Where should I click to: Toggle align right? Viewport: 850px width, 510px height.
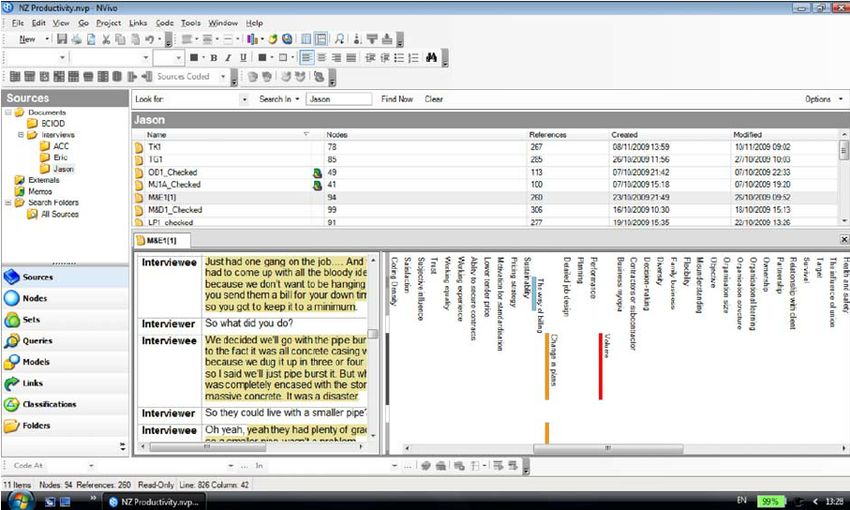[336, 57]
